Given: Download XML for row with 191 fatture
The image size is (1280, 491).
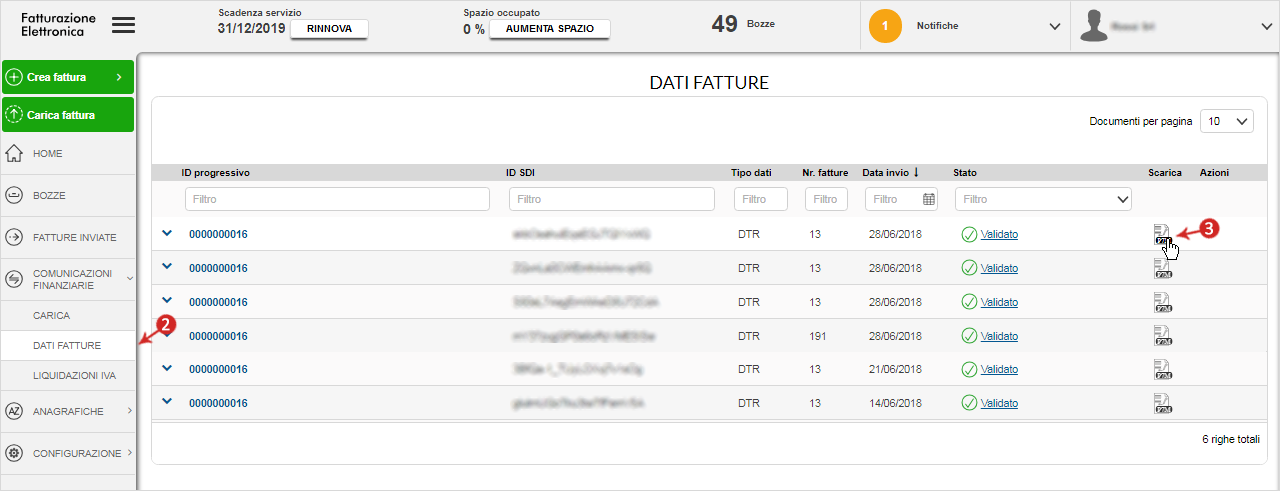Looking at the screenshot, I should pos(1162,336).
